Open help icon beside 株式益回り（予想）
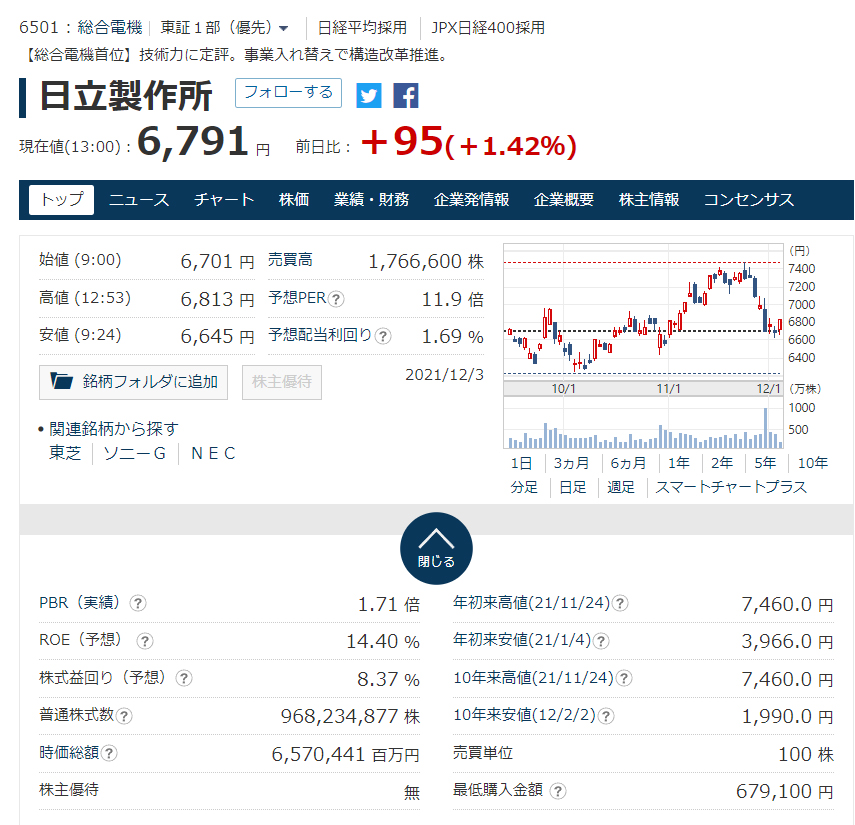 [x=184, y=678]
